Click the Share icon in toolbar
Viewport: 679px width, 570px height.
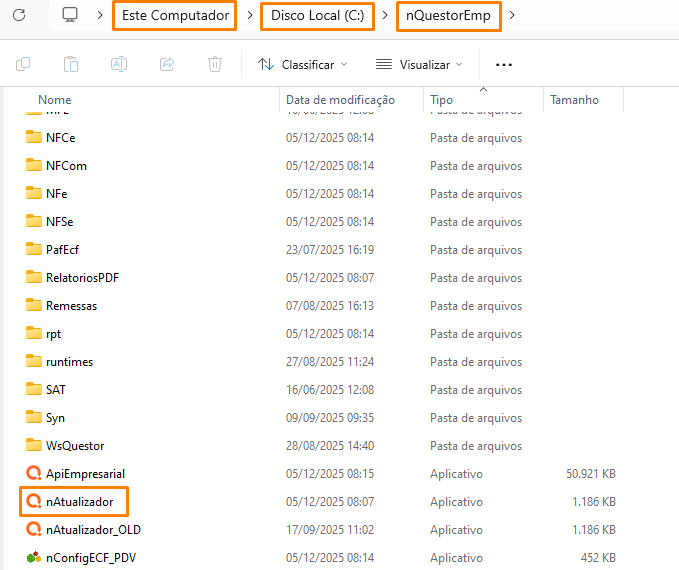167,64
